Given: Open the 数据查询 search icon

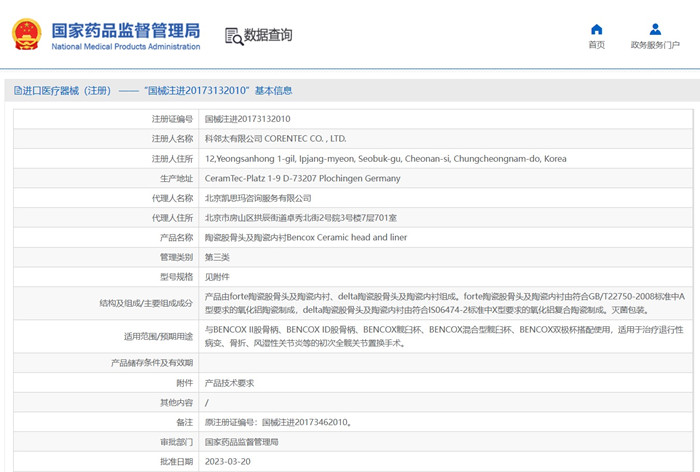Looking at the screenshot, I should click(234, 36).
